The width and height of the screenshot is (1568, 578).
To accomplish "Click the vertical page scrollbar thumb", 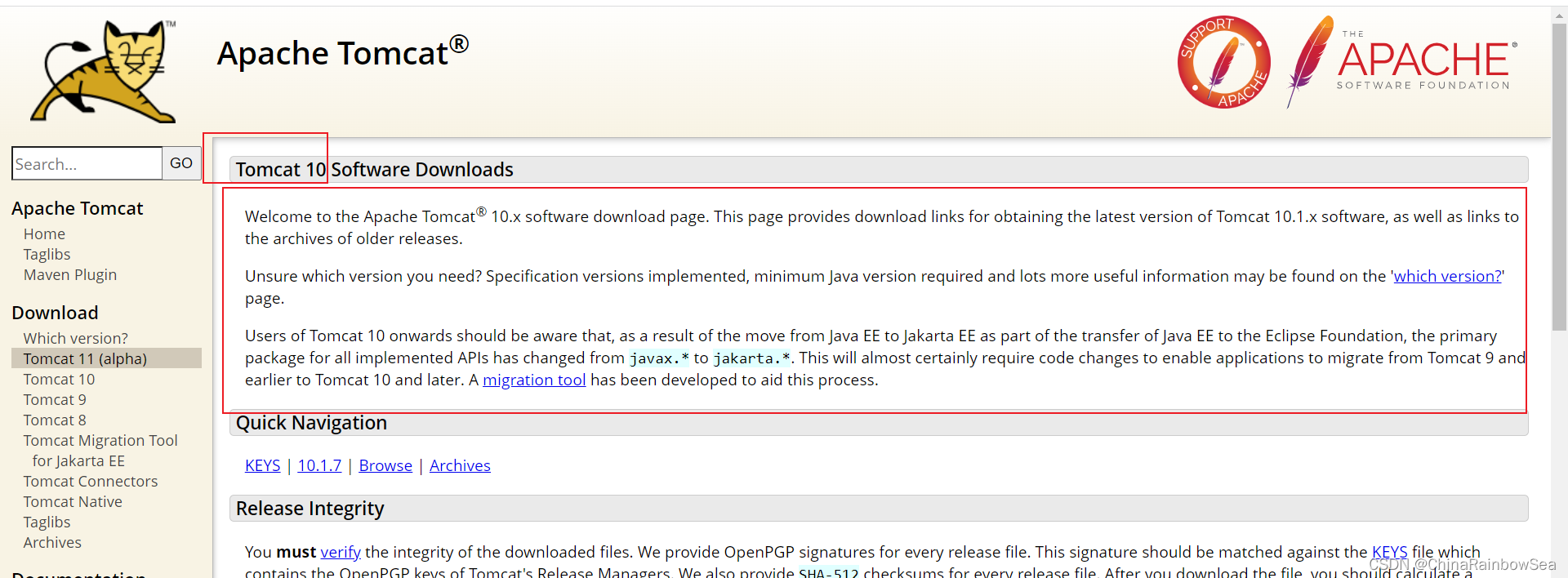I will pos(1560,176).
